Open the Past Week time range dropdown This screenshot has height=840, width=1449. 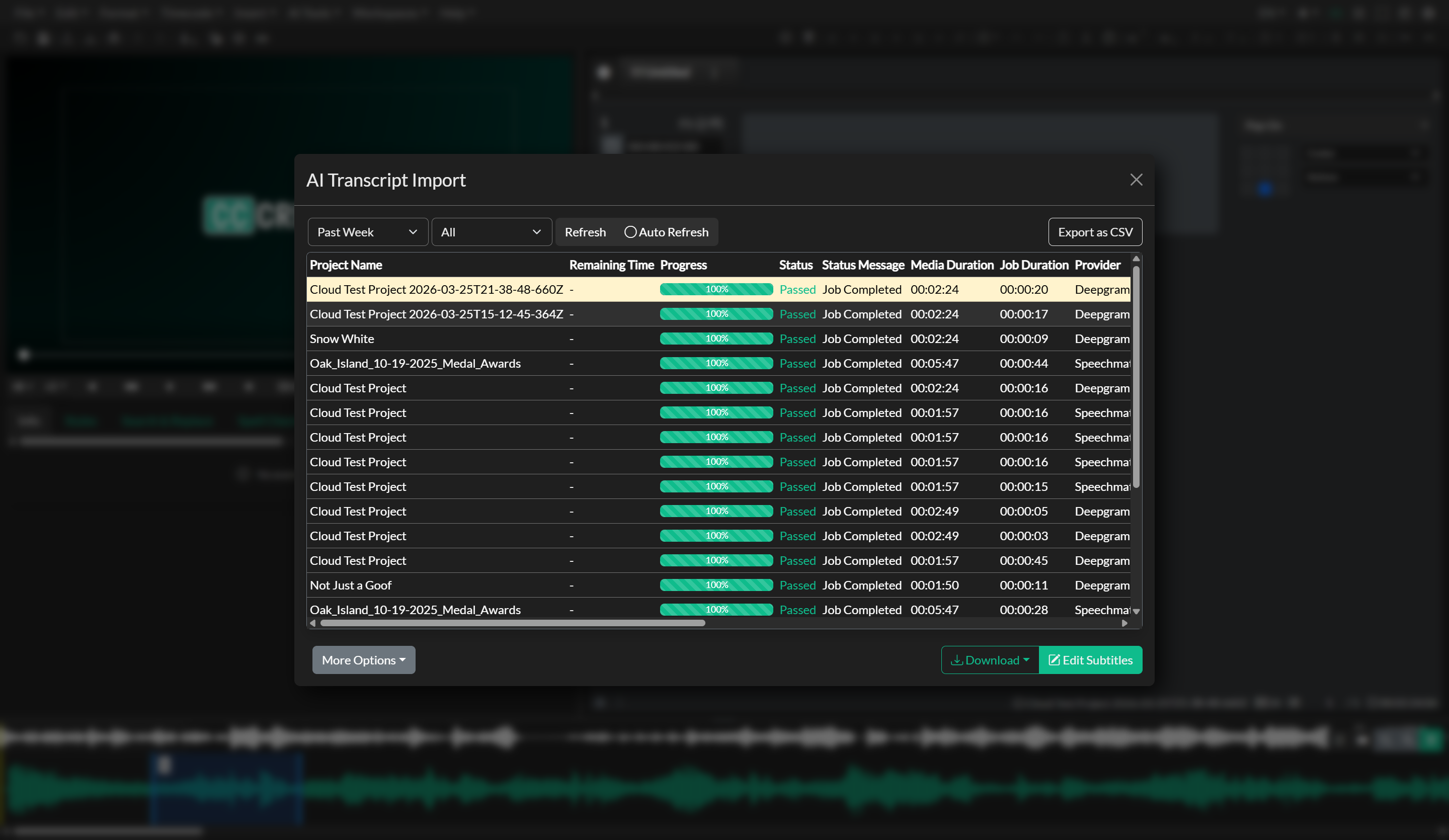367,232
